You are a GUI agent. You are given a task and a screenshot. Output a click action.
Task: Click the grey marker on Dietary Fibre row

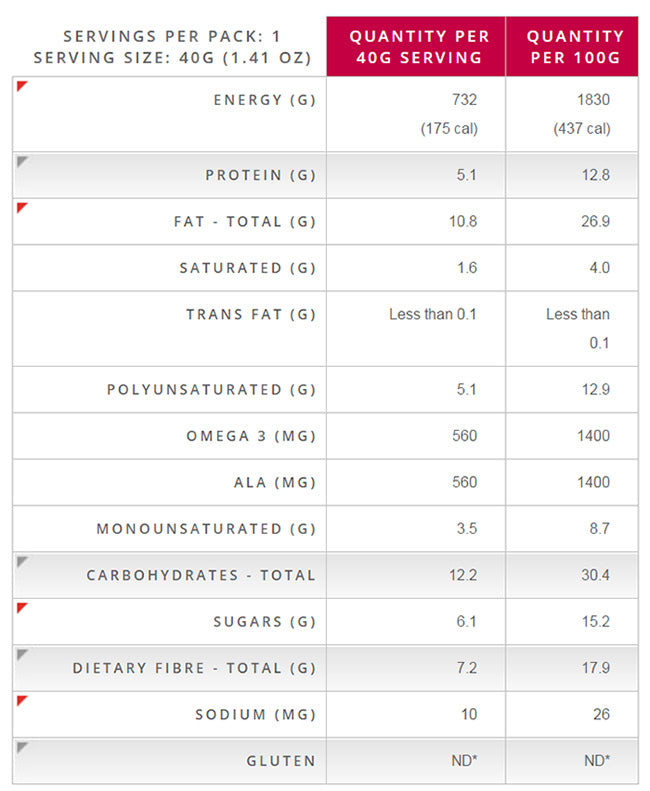[x=22, y=654]
